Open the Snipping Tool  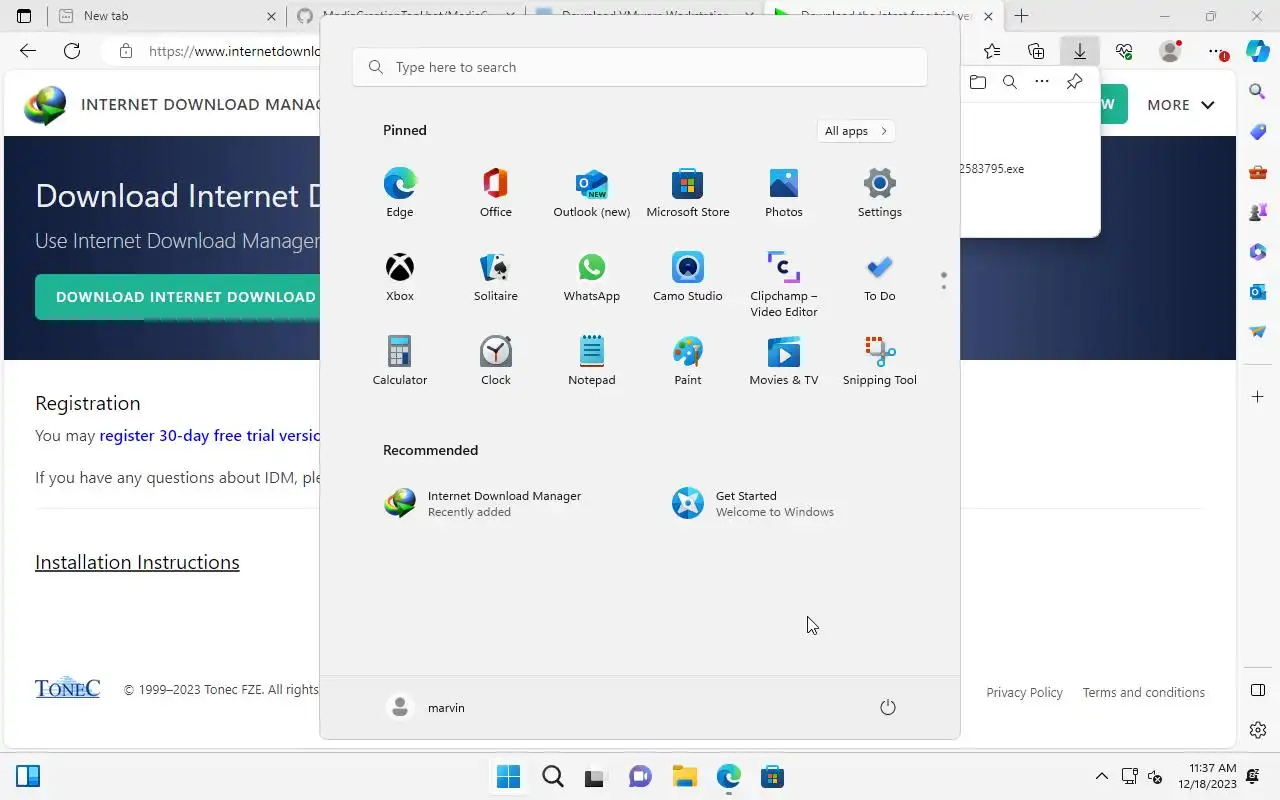(x=880, y=360)
